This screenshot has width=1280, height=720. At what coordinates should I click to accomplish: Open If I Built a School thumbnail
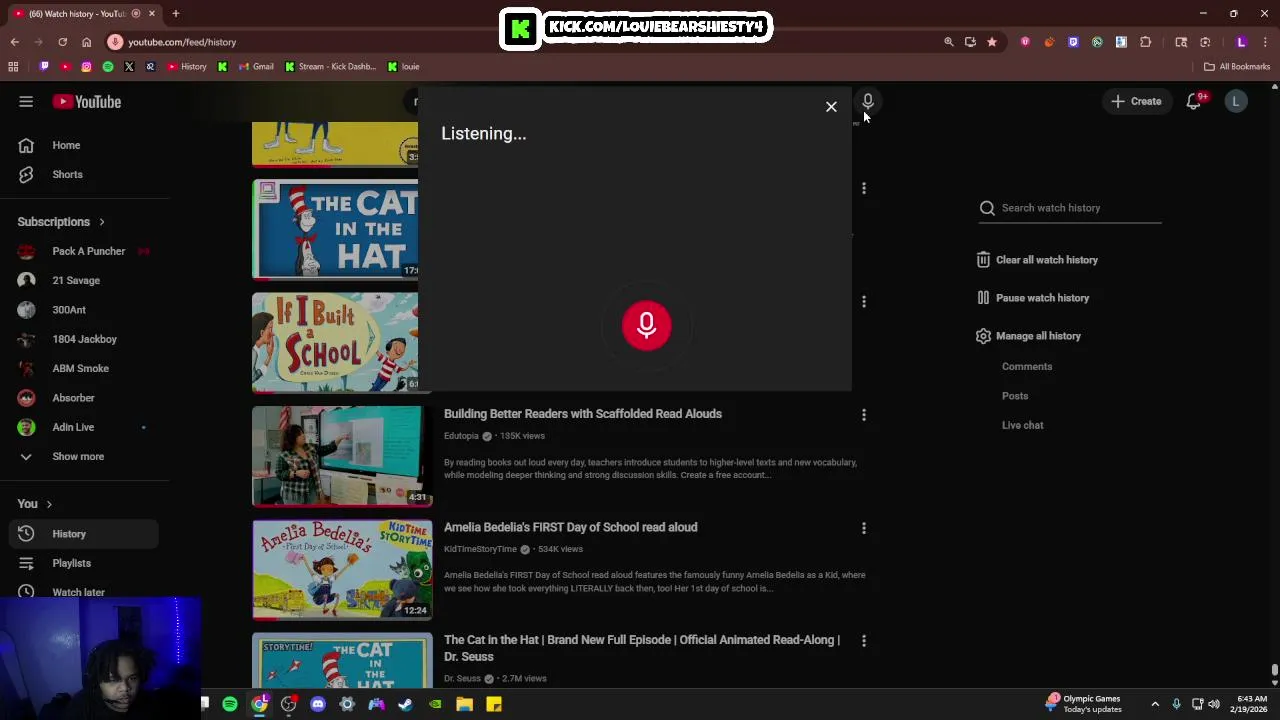coord(335,342)
